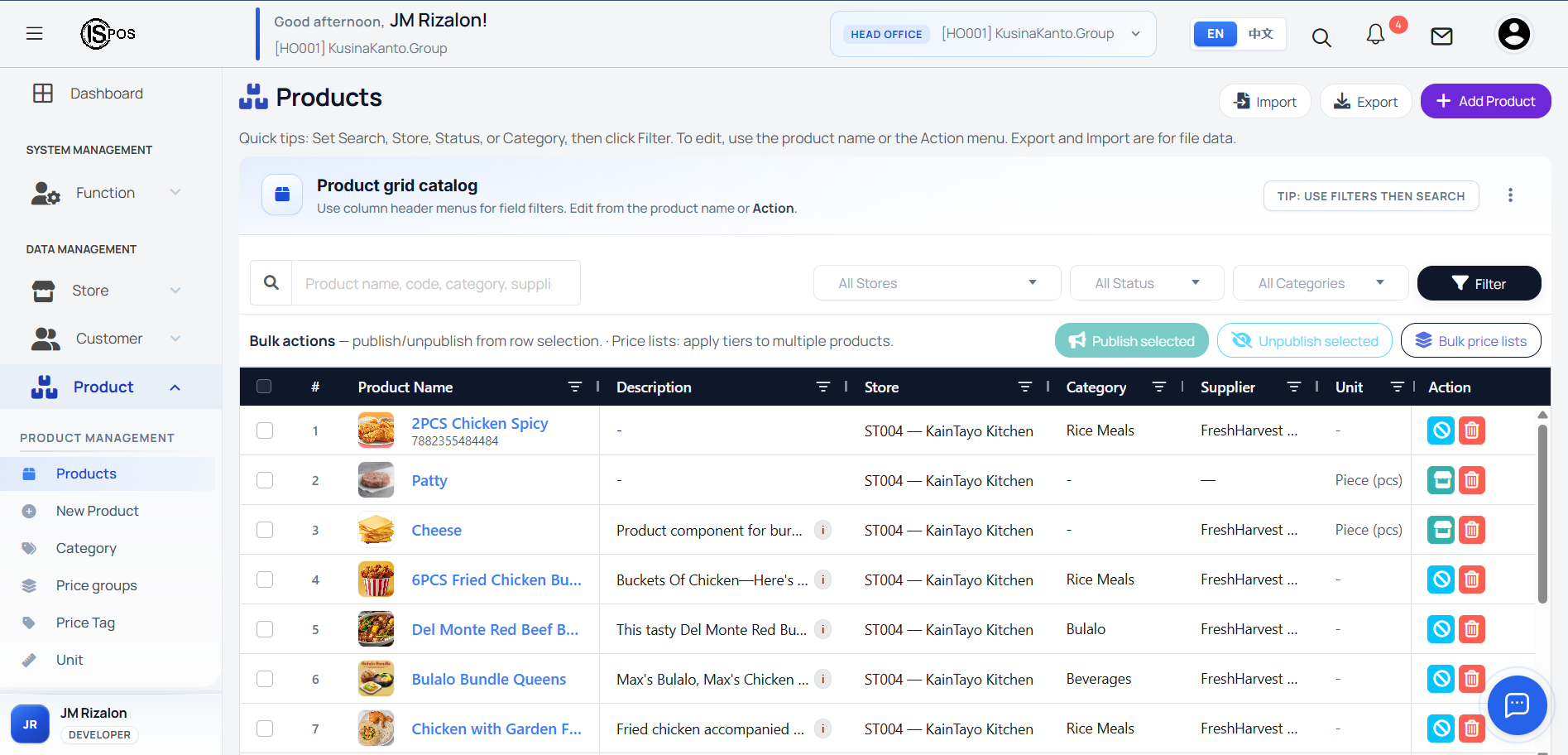Open the product grid catalog kebab menu
This screenshot has width=1568, height=755.
[x=1510, y=195]
